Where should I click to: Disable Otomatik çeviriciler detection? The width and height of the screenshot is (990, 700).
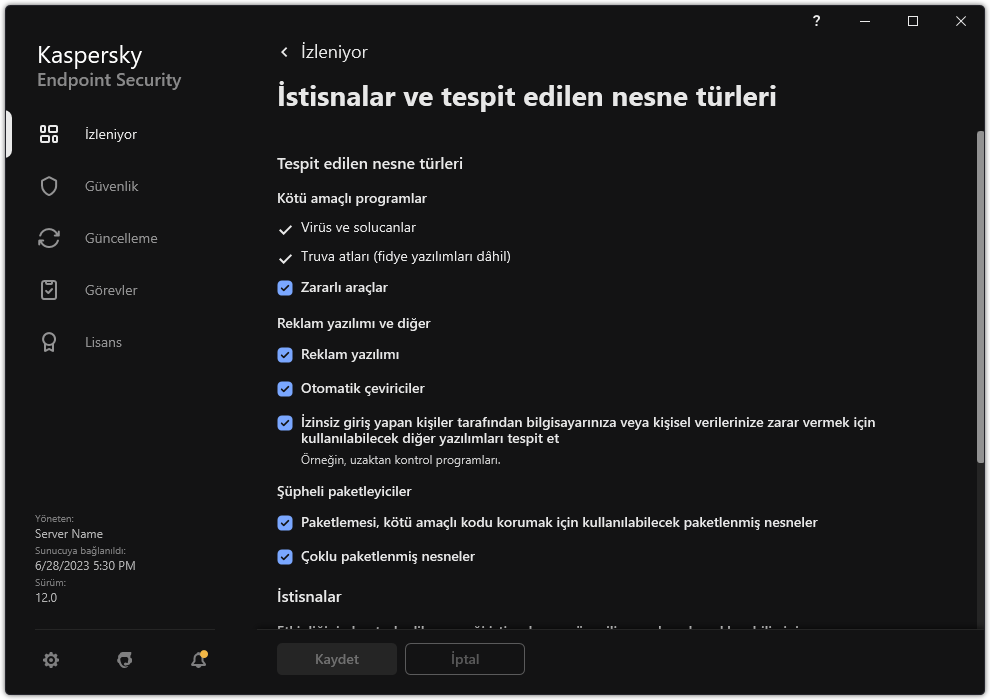[284, 388]
